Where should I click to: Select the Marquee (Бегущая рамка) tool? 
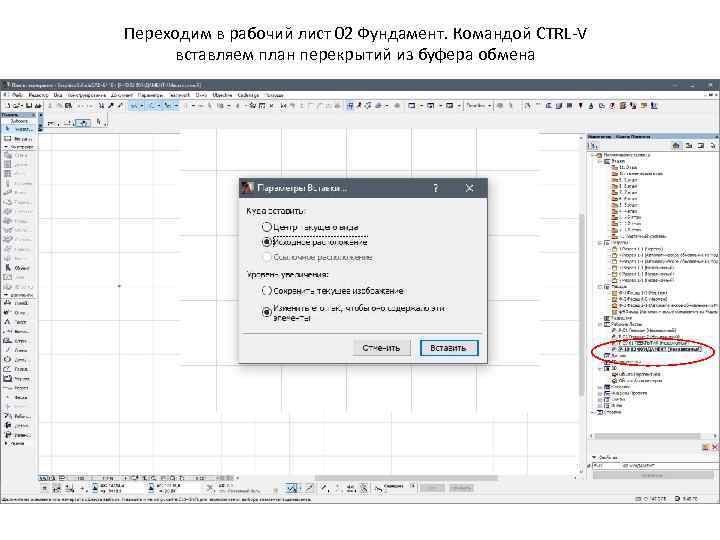click(x=18, y=139)
